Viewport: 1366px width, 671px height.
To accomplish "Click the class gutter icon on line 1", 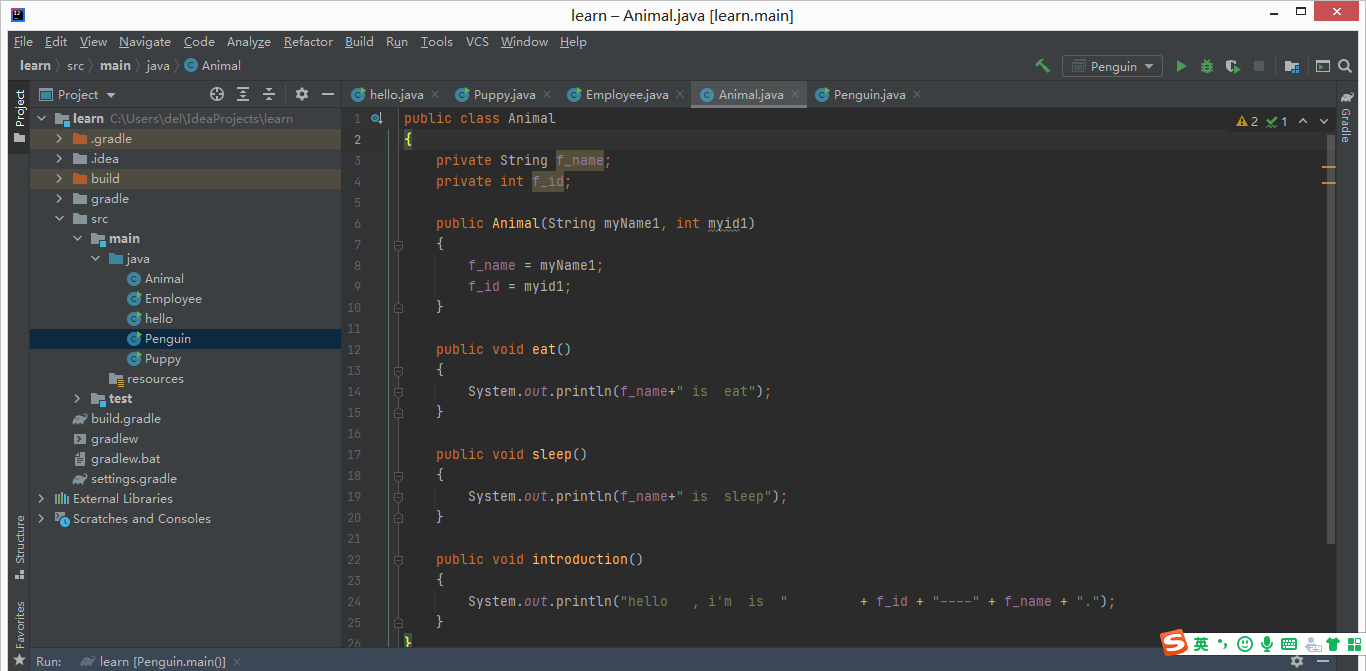I will click(x=377, y=118).
